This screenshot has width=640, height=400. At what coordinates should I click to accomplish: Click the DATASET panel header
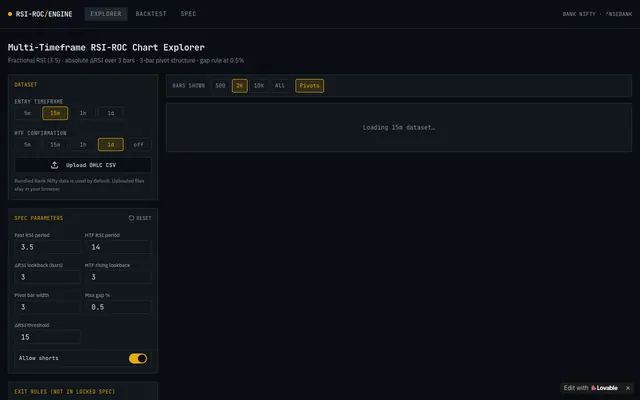(26, 84)
